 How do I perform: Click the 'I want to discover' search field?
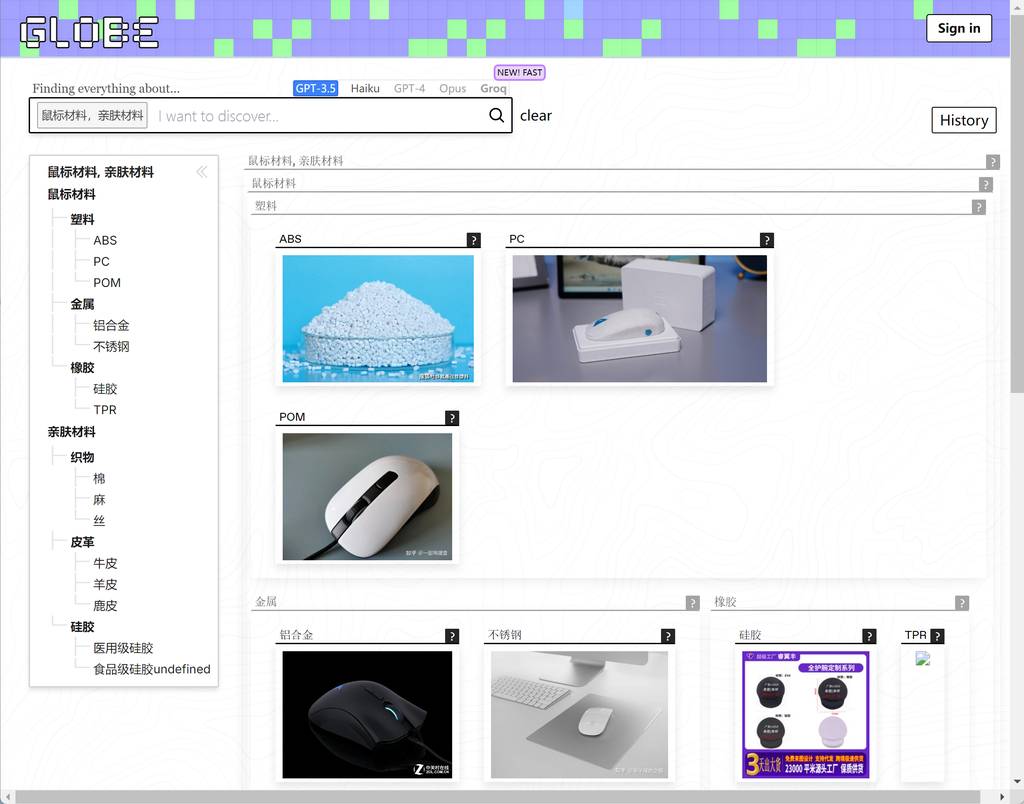coord(320,116)
